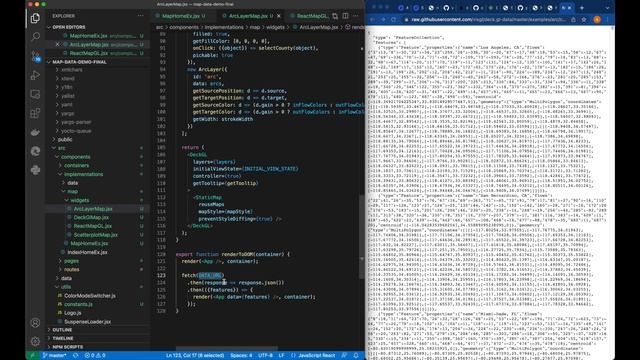This screenshot has width=640, height=360.
Task: Open the Python view in the activity bar
Action: click(x=36, y=170)
